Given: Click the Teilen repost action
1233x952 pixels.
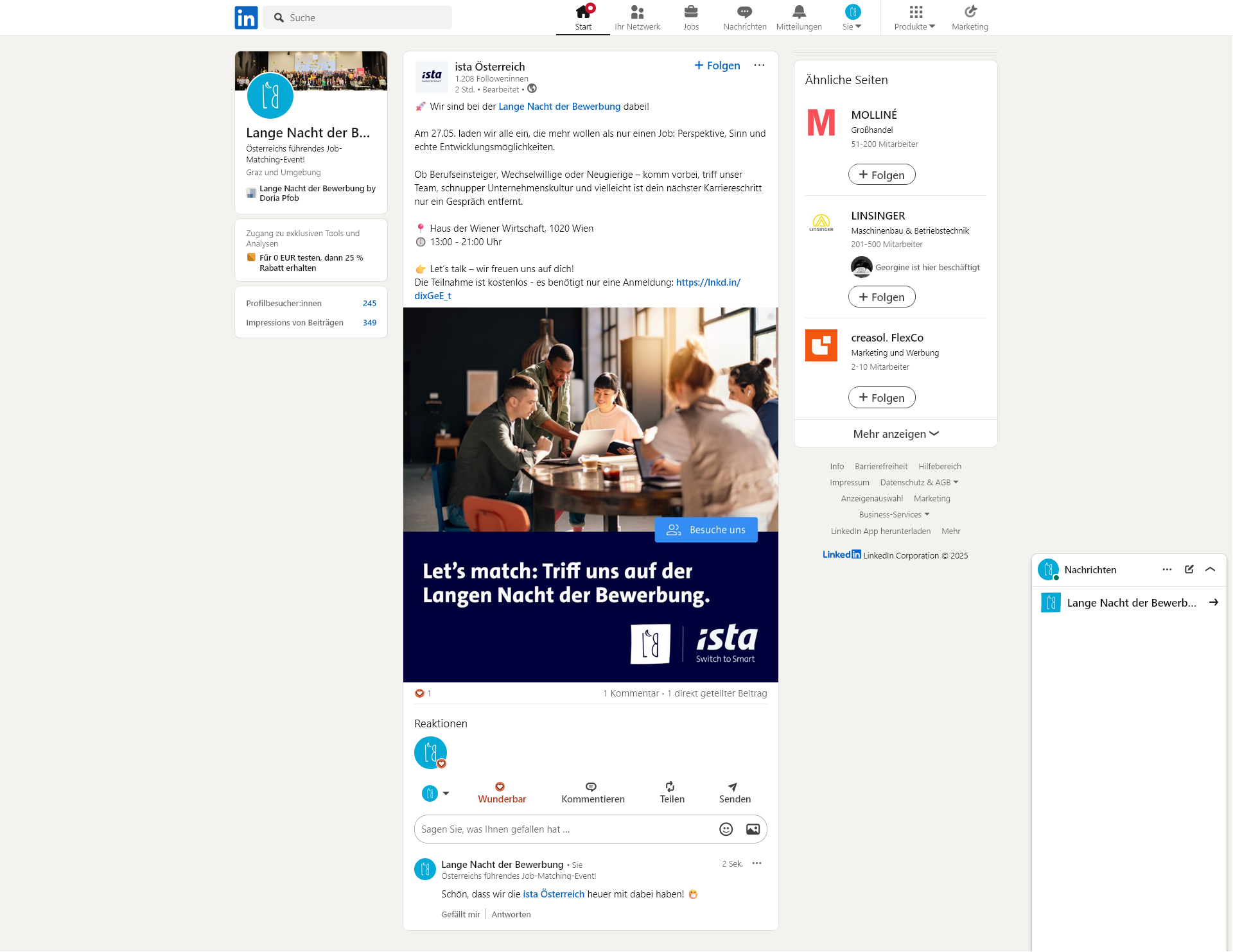Looking at the screenshot, I should tap(672, 793).
